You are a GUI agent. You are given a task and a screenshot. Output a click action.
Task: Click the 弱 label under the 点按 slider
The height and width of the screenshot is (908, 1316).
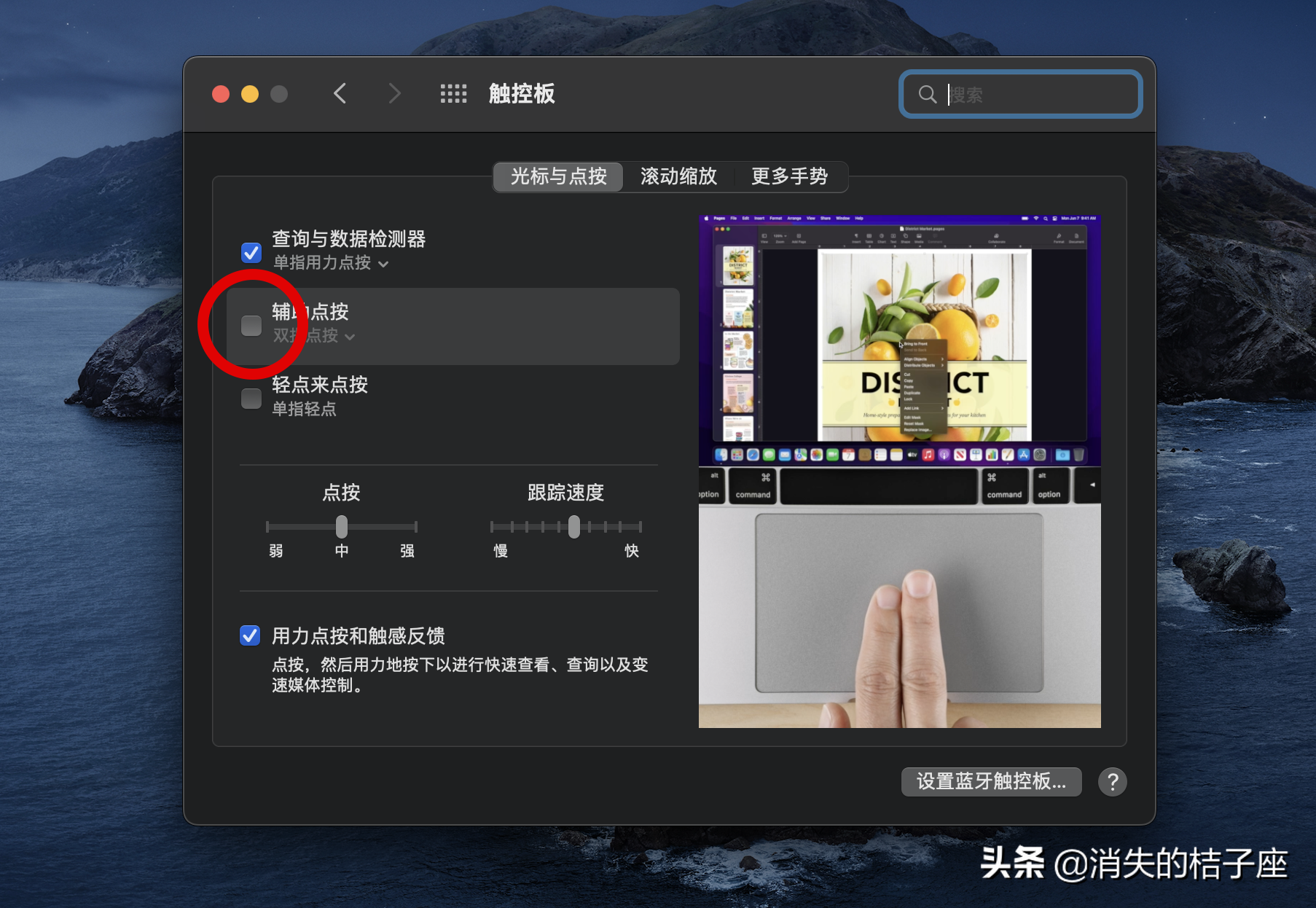[x=276, y=551]
